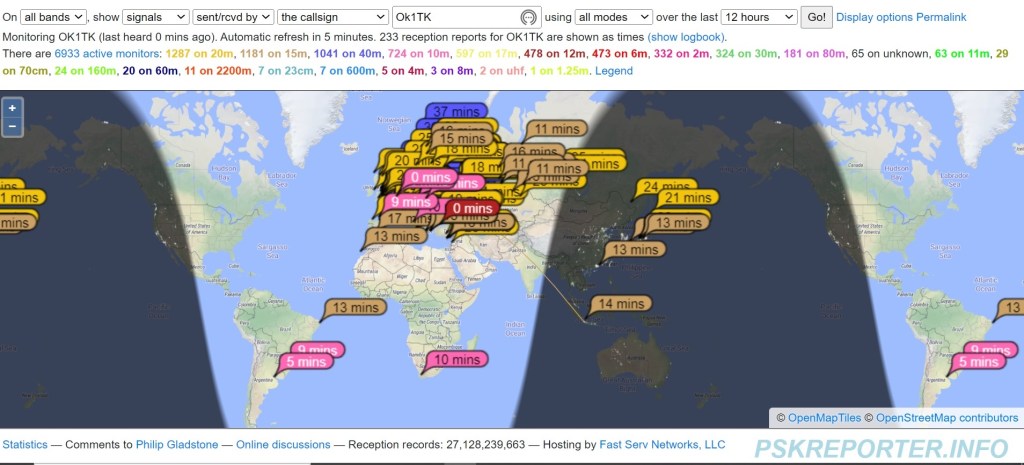Select the pink 10 mins marker in Africa
1024x465 pixels.
click(456, 360)
